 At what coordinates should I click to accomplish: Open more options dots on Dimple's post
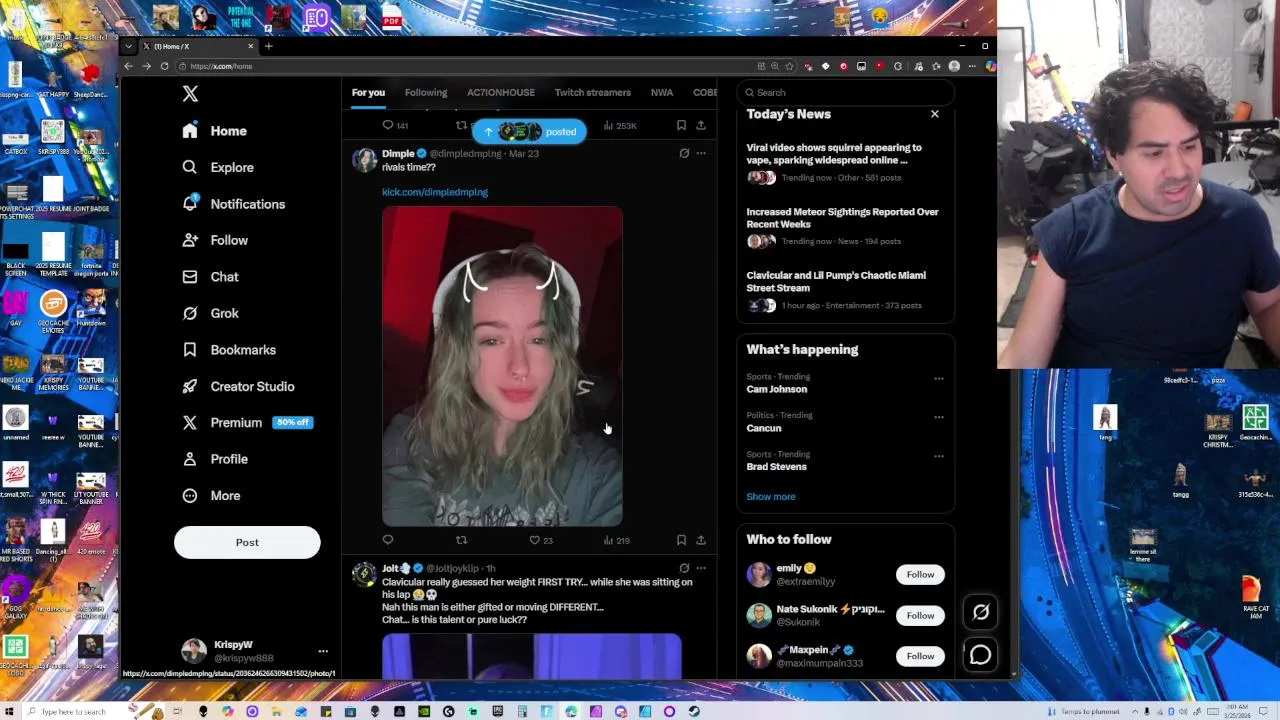click(x=701, y=154)
